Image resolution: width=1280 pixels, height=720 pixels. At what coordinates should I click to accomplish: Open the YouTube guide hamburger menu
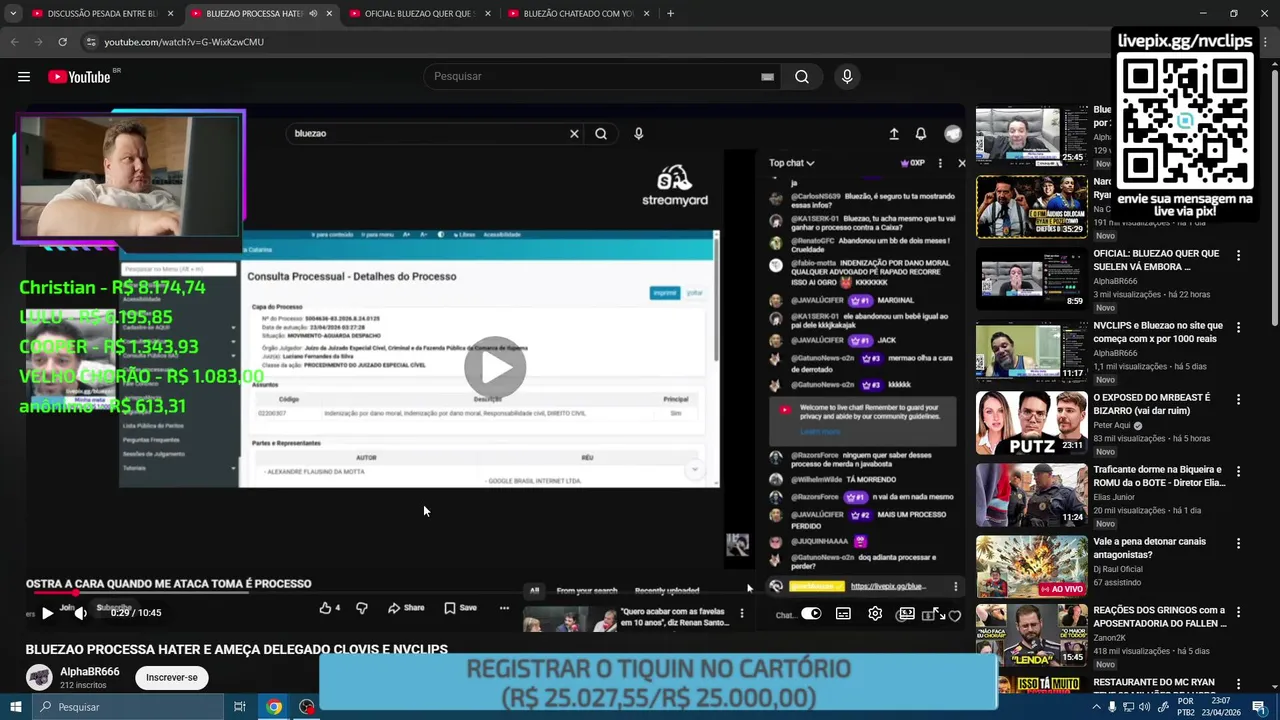24,77
